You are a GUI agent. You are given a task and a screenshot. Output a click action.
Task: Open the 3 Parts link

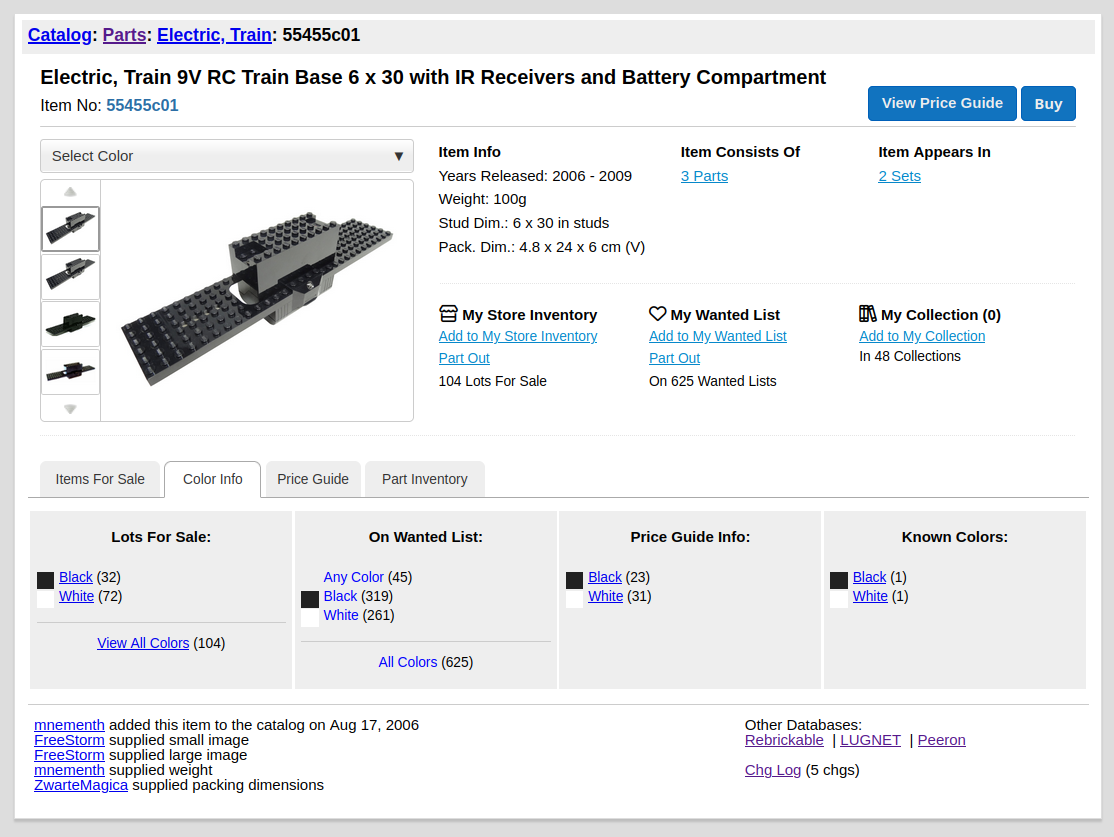[704, 176]
